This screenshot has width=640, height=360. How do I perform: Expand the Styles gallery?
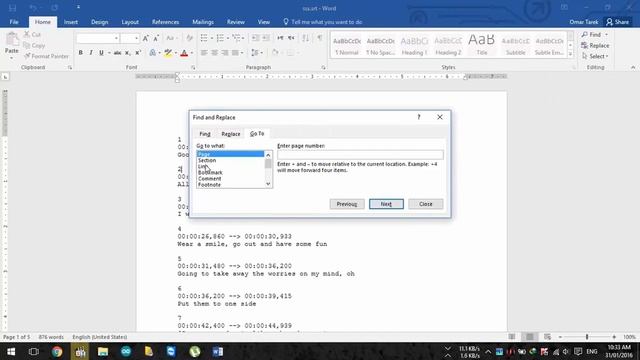(571, 54)
